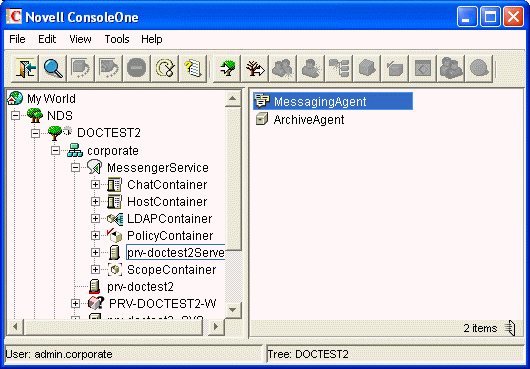Image resolution: width=530 pixels, height=369 pixels.
Task: Click the 2 items count text
Action: (x=480, y=328)
